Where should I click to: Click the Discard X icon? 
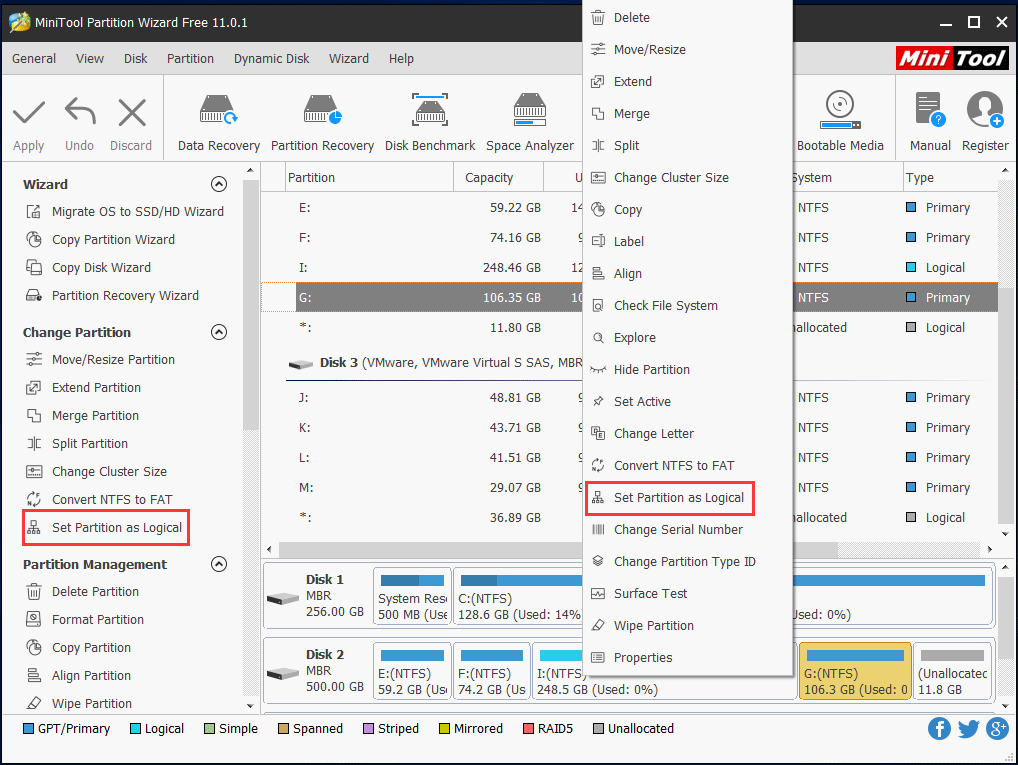coord(132,113)
